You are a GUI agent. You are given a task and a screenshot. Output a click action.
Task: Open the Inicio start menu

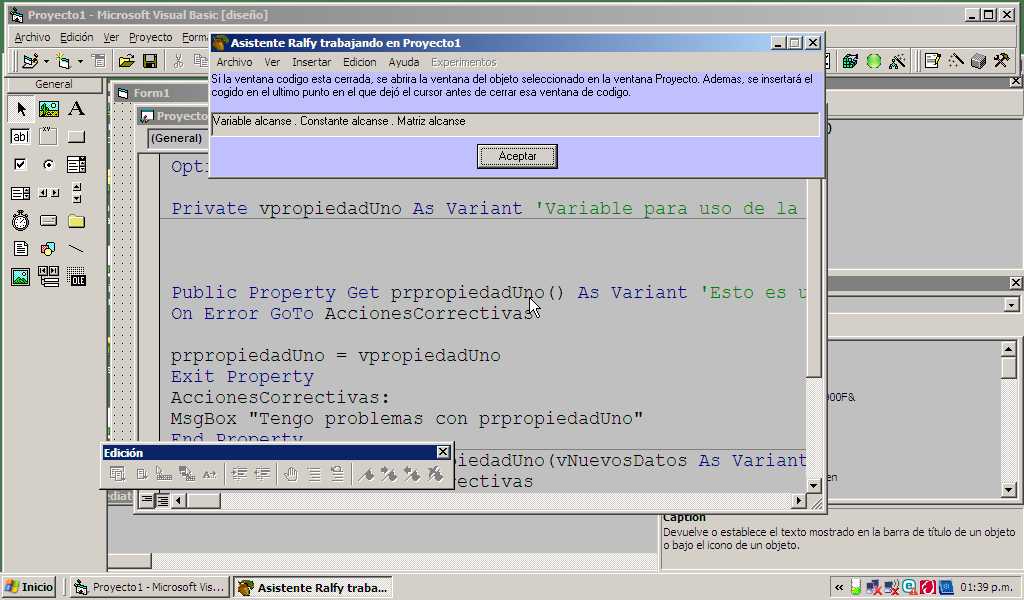point(29,587)
